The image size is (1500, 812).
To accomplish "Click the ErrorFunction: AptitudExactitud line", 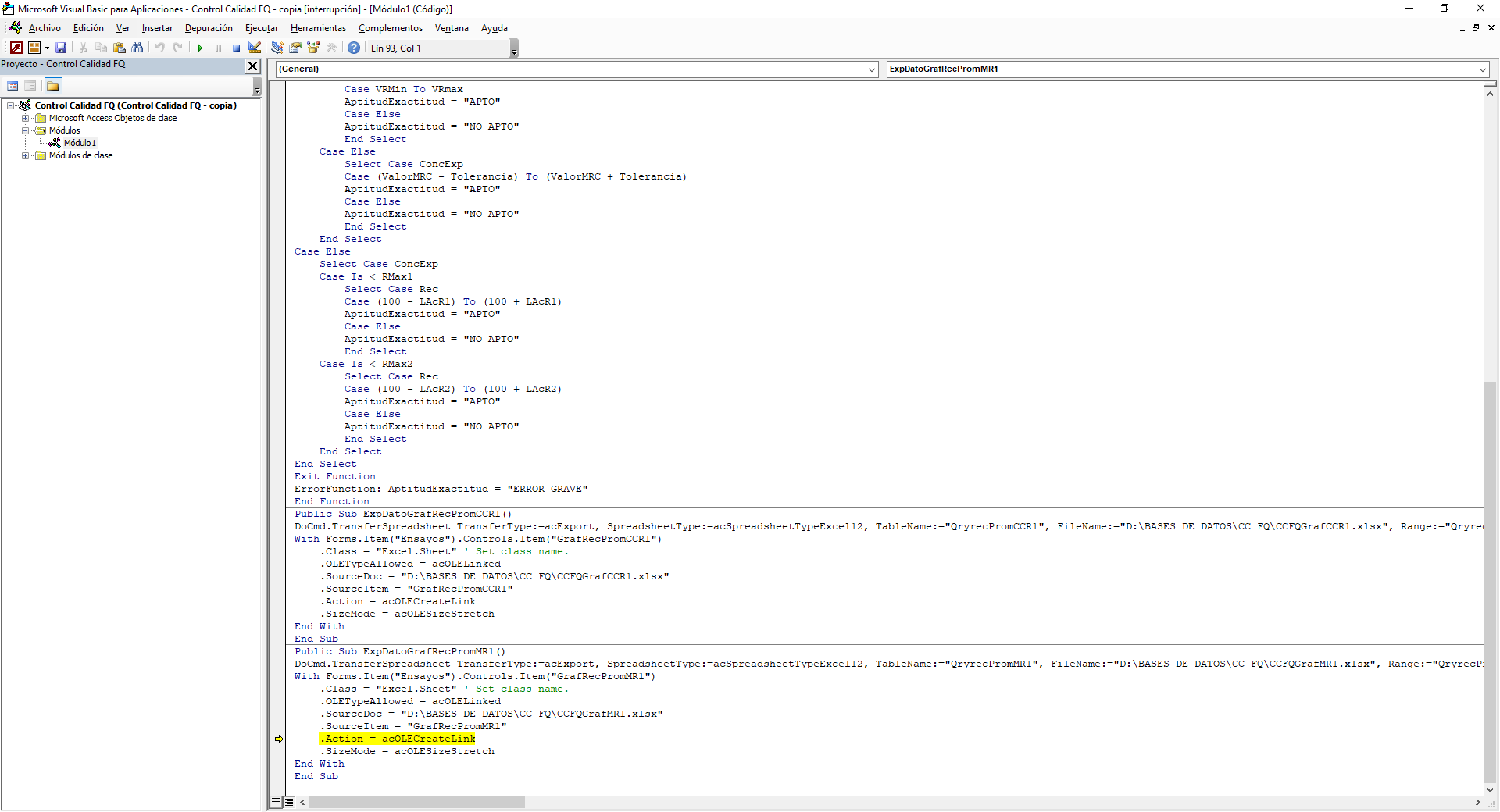I will (x=441, y=489).
